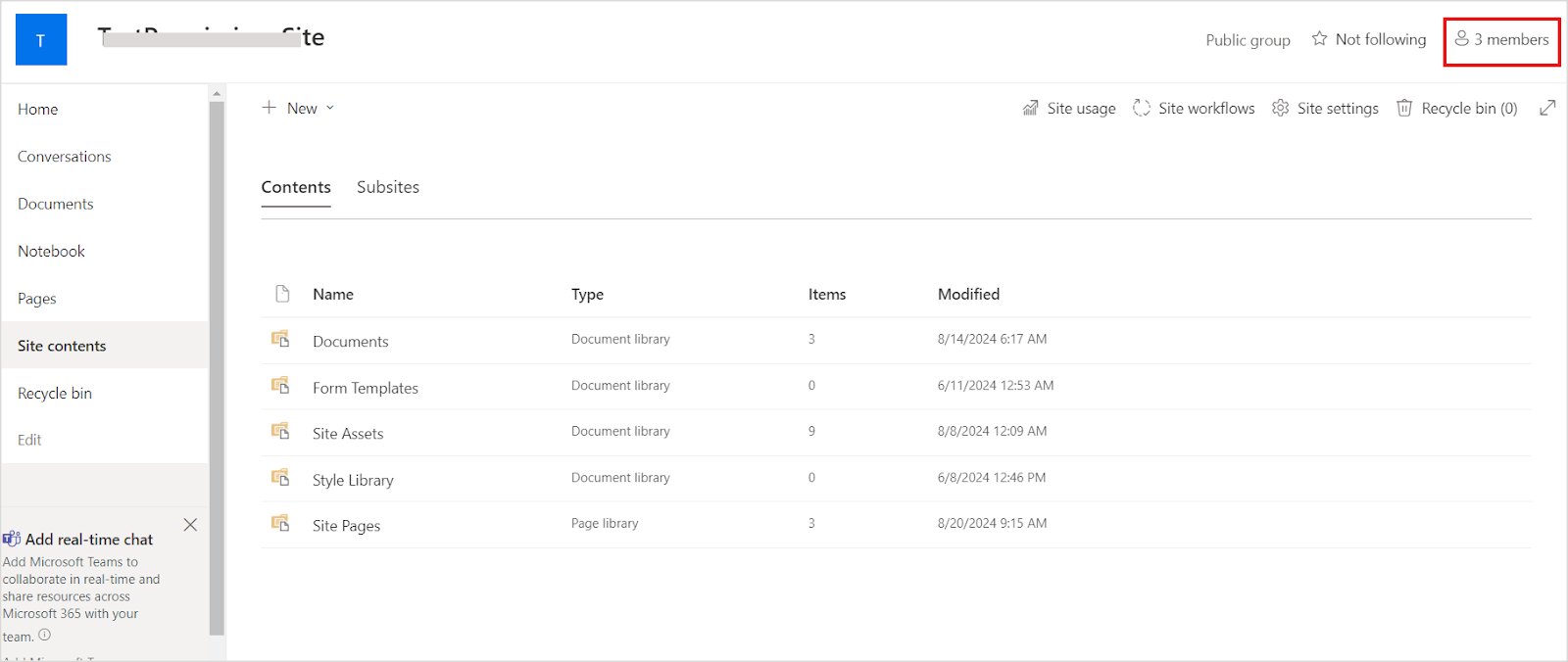Click the star icon to follow site
Viewport: 1568px width, 662px height.
[x=1319, y=39]
